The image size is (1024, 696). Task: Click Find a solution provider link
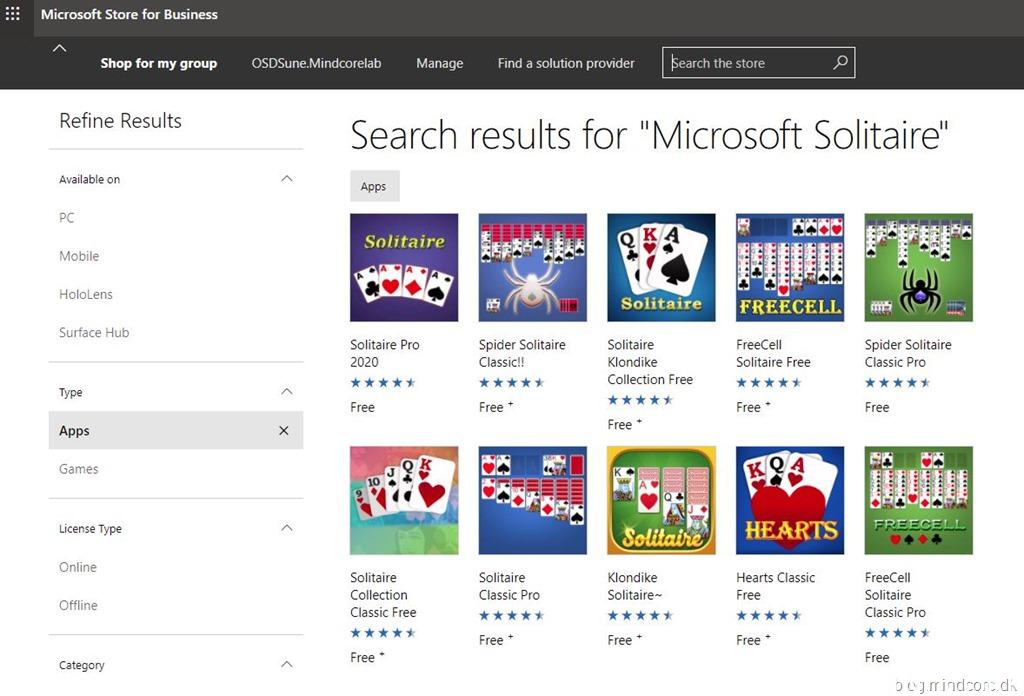[566, 63]
